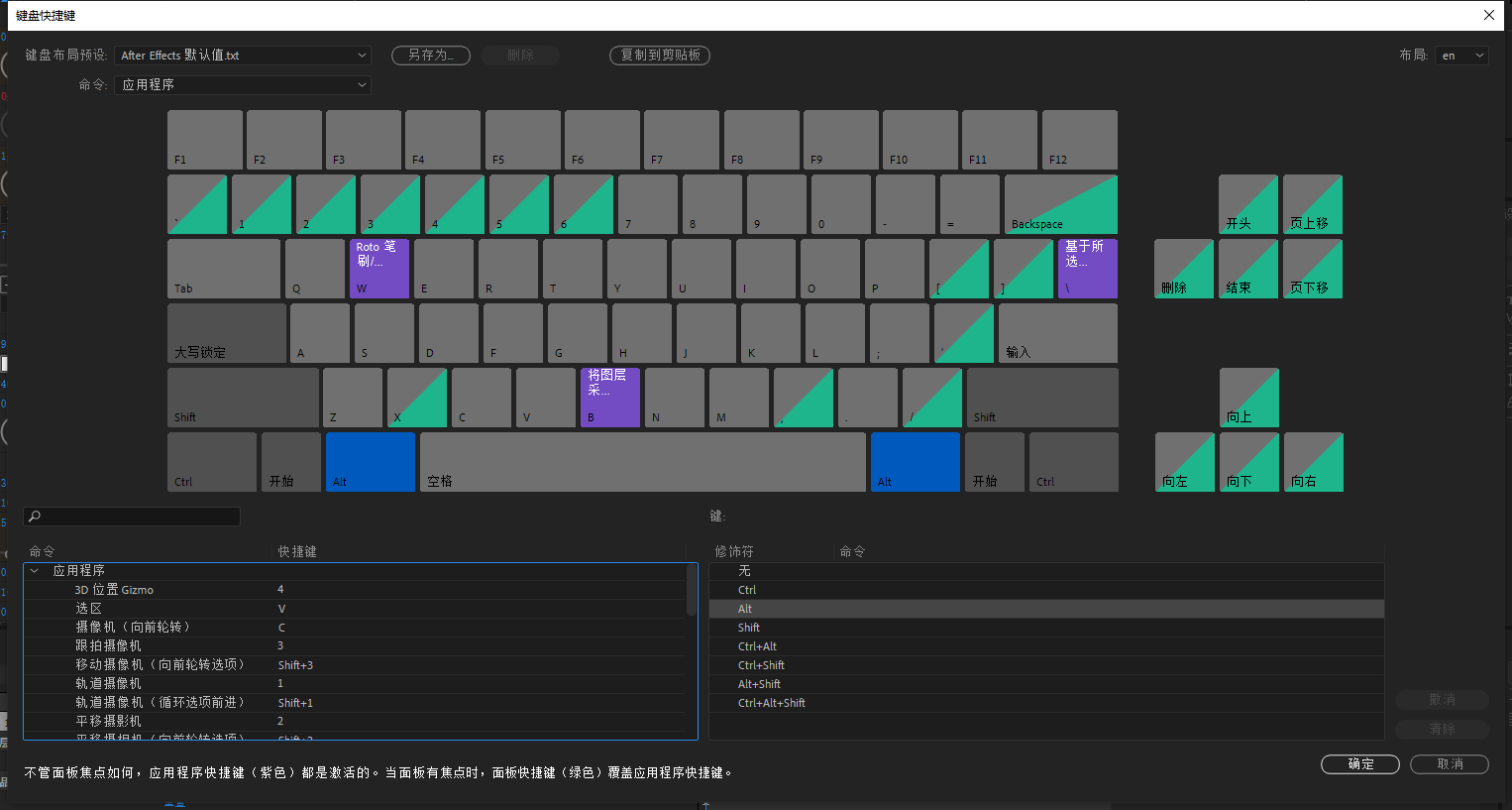Click the purple backslash key
This screenshot has height=810, width=1512.
1088,269
